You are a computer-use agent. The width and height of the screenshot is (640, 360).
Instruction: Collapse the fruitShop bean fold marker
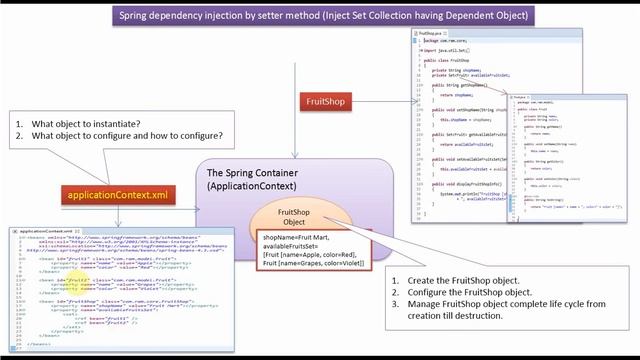point(24,302)
